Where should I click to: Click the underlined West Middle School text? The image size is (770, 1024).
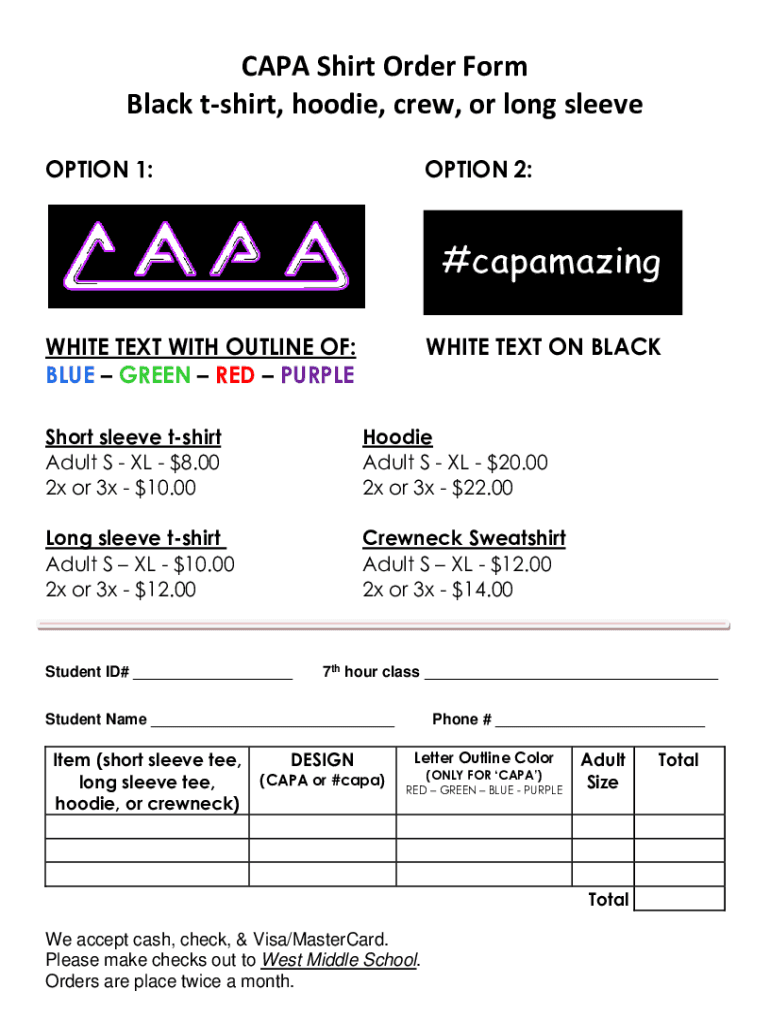[339, 961]
